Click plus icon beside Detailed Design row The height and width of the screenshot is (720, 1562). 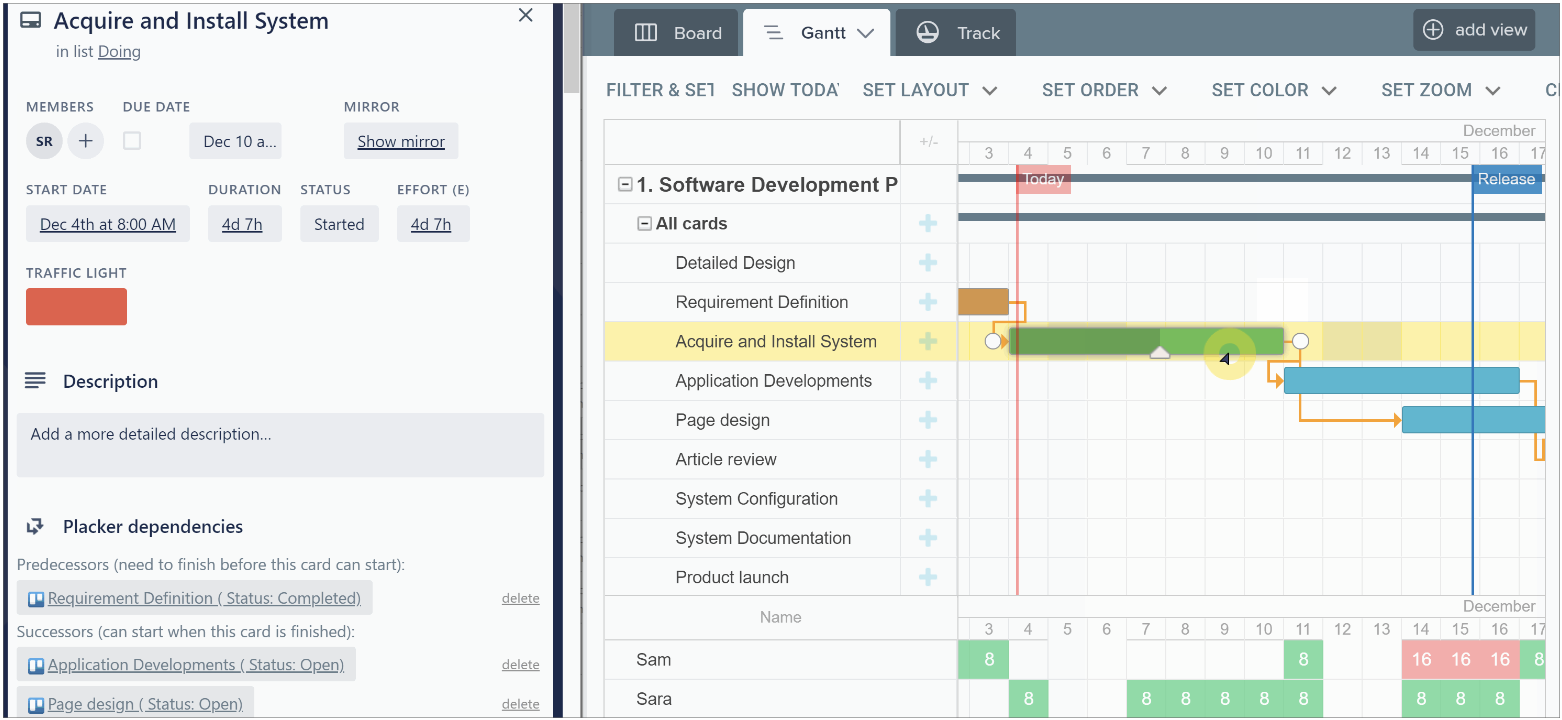(928, 263)
